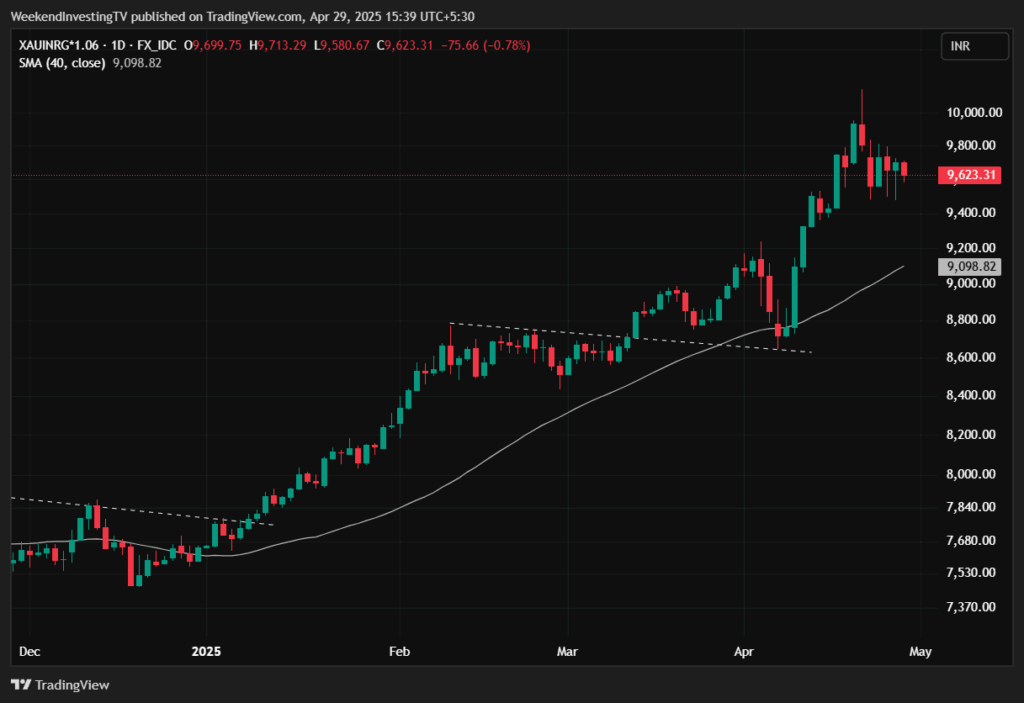Click the open value O9,699.75
1024x703 pixels.
pos(213,45)
